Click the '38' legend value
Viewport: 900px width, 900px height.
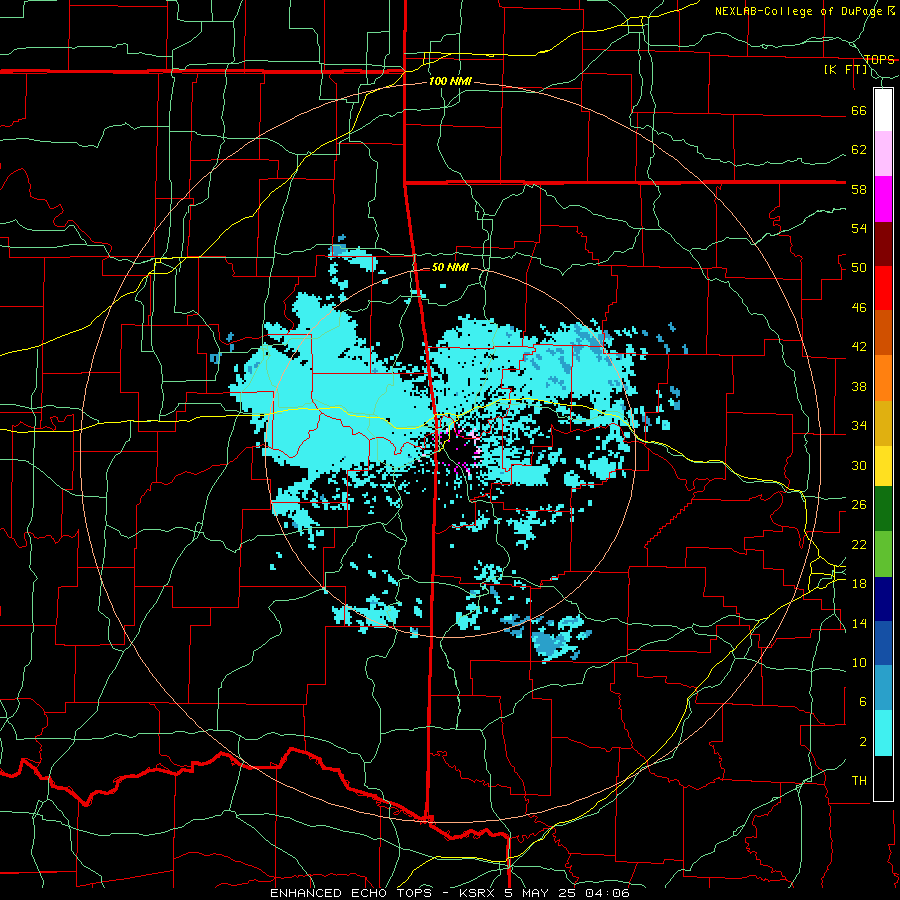click(859, 386)
